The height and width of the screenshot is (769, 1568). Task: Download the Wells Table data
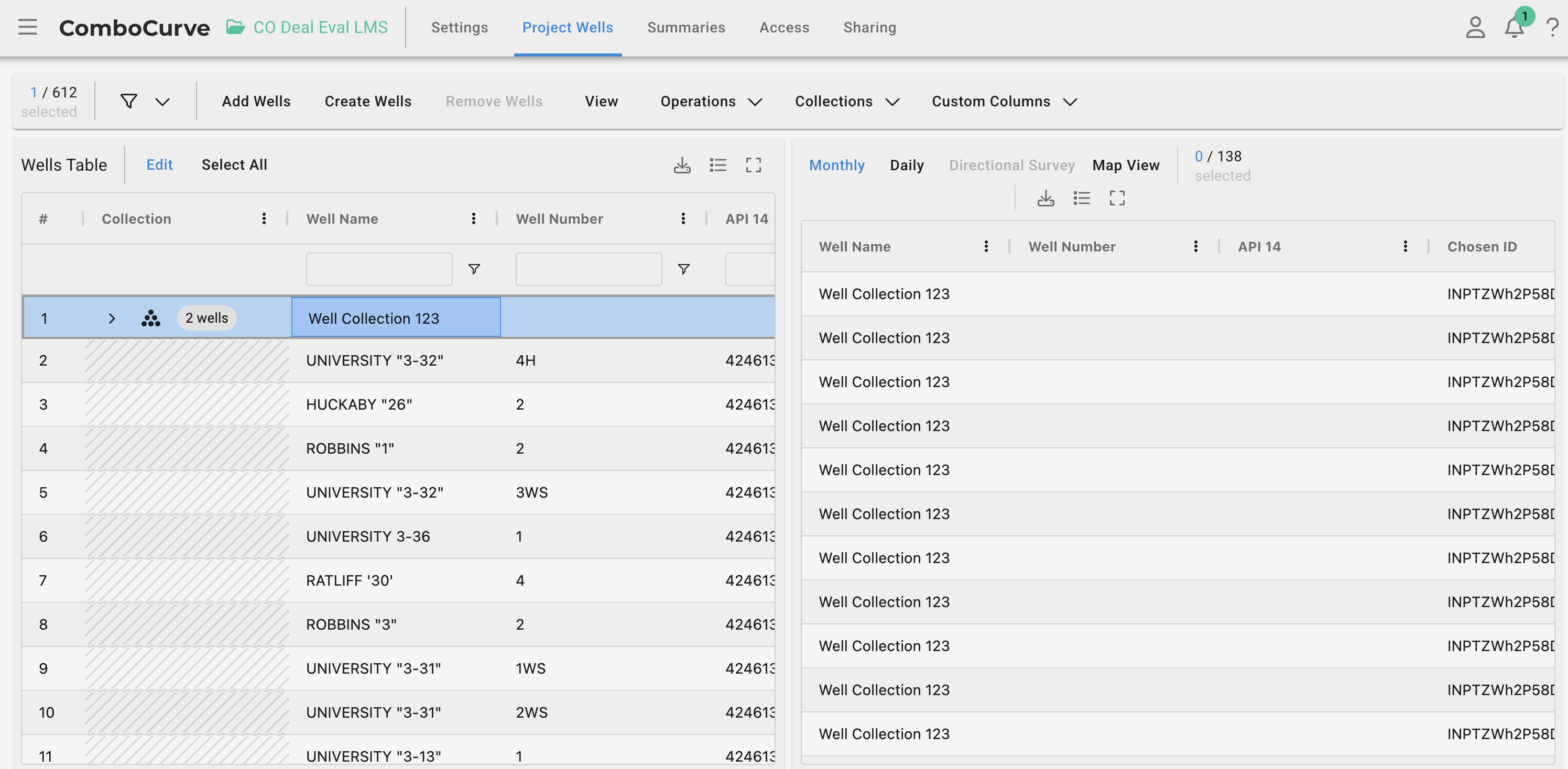682,165
